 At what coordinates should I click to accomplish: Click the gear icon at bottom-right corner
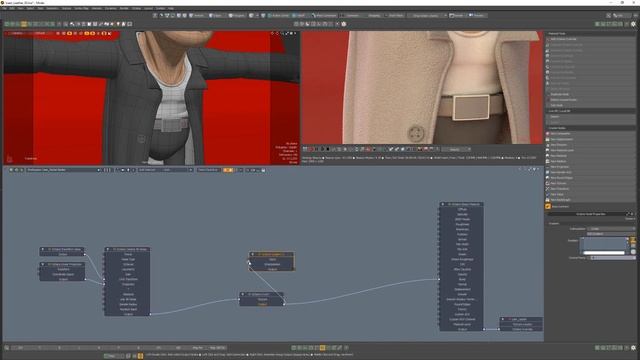[633, 348]
